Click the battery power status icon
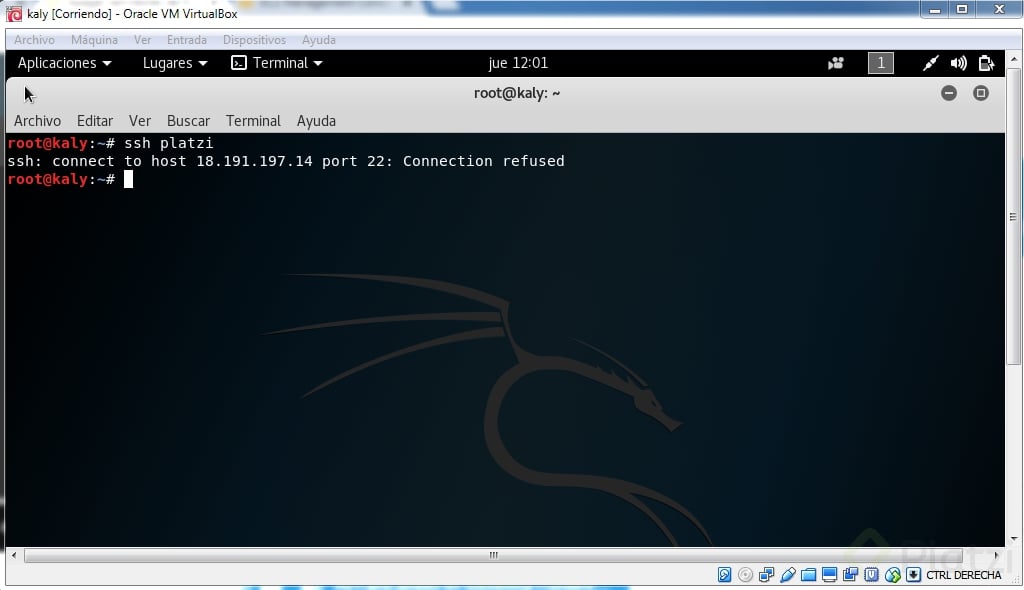Image resolution: width=1024 pixels, height=590 pixels. 986,63
